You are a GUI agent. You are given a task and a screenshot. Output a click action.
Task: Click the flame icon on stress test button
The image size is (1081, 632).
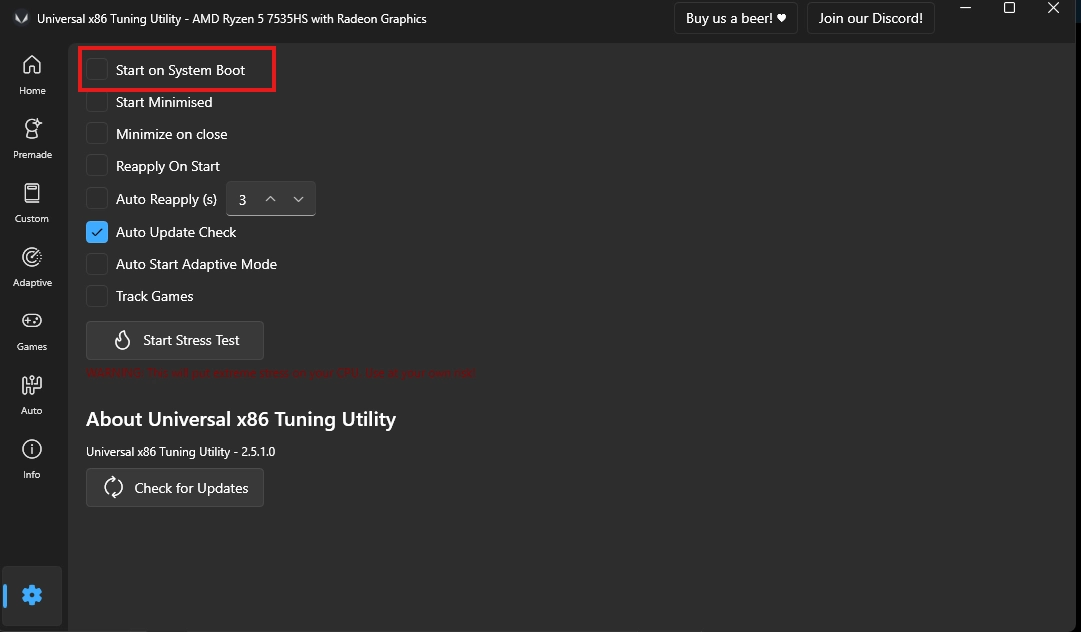click(123, 340)
